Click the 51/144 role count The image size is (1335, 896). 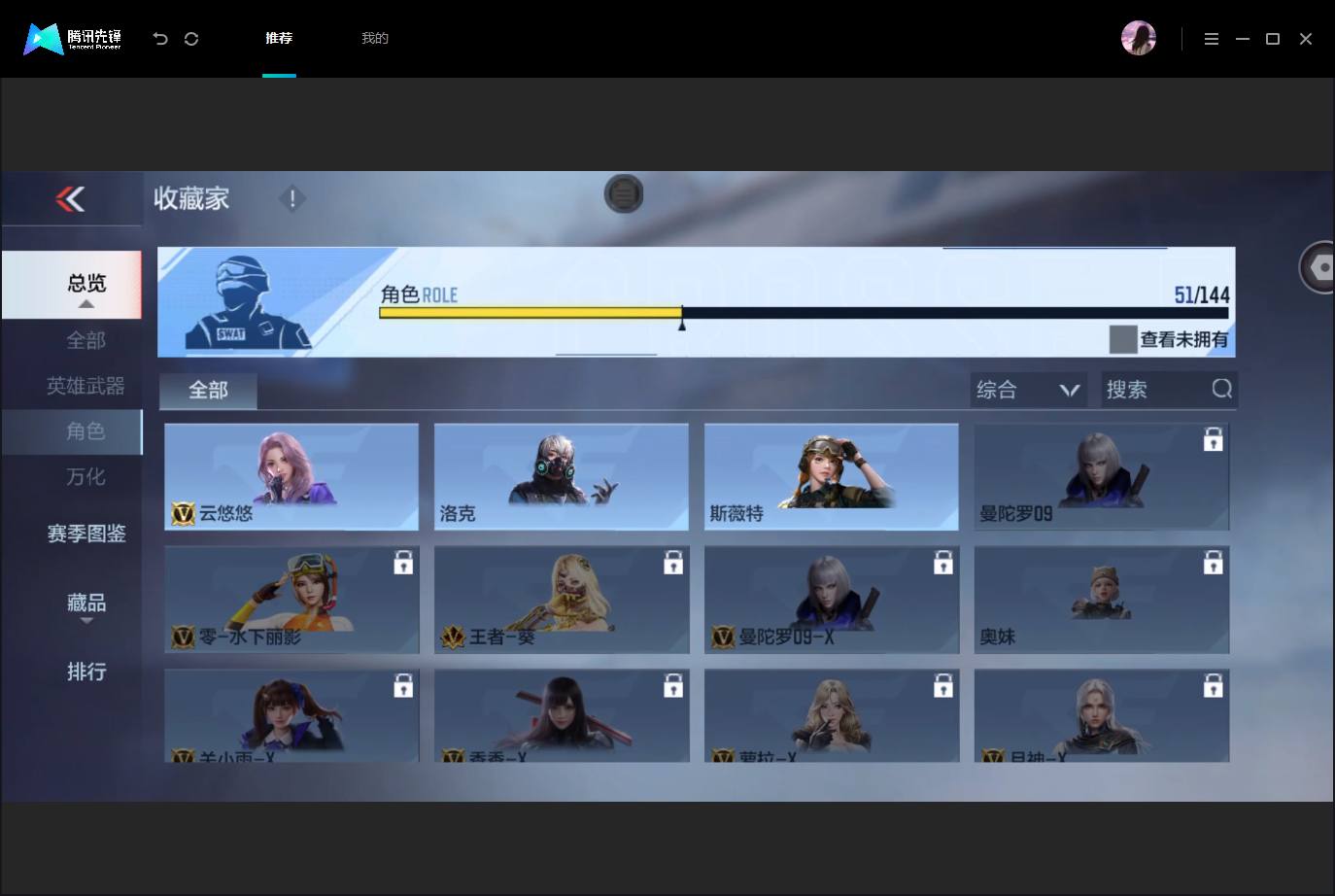click(x=1202, y=294)
